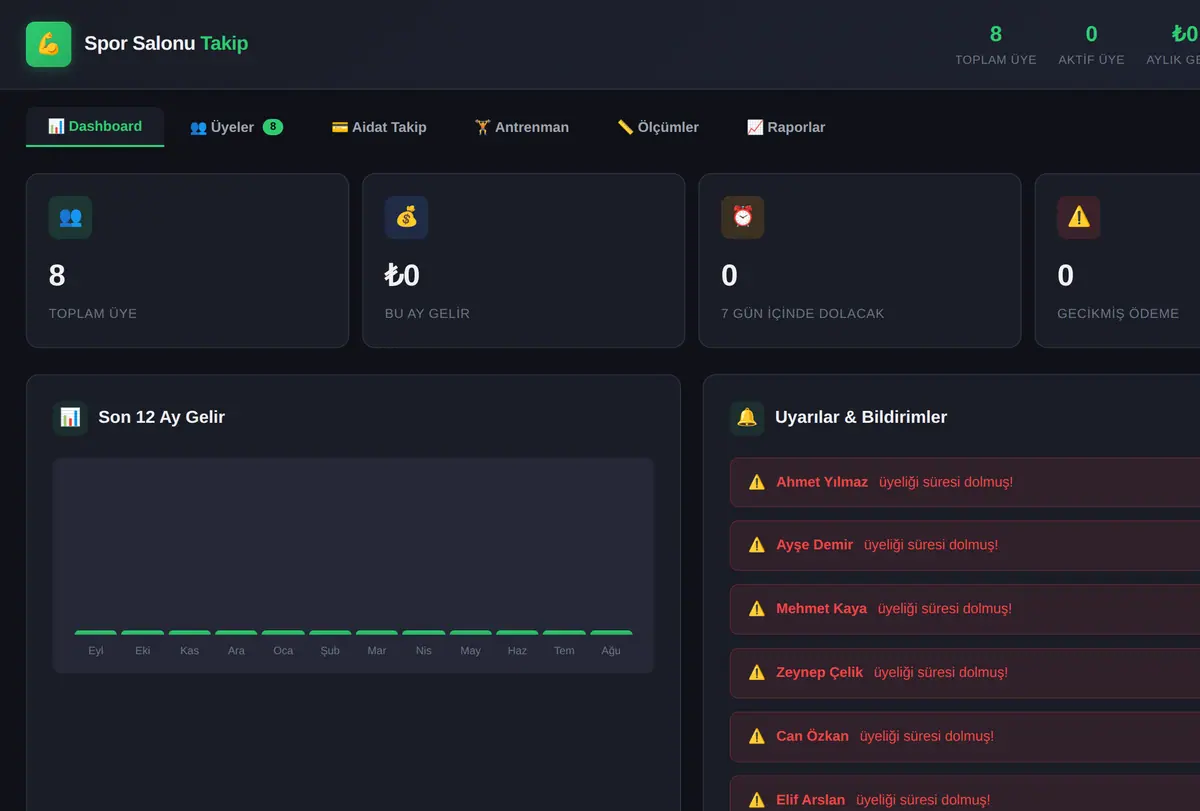
Task: Click the Ahmet Yılmaz name in alerts
Action: (x=822, y=482)
